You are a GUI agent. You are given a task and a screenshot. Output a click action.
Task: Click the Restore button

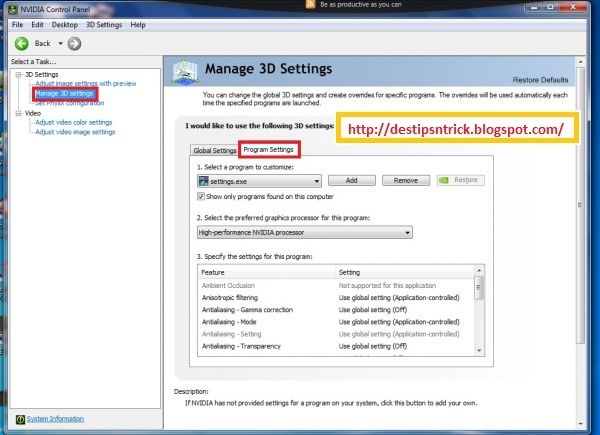461,180
